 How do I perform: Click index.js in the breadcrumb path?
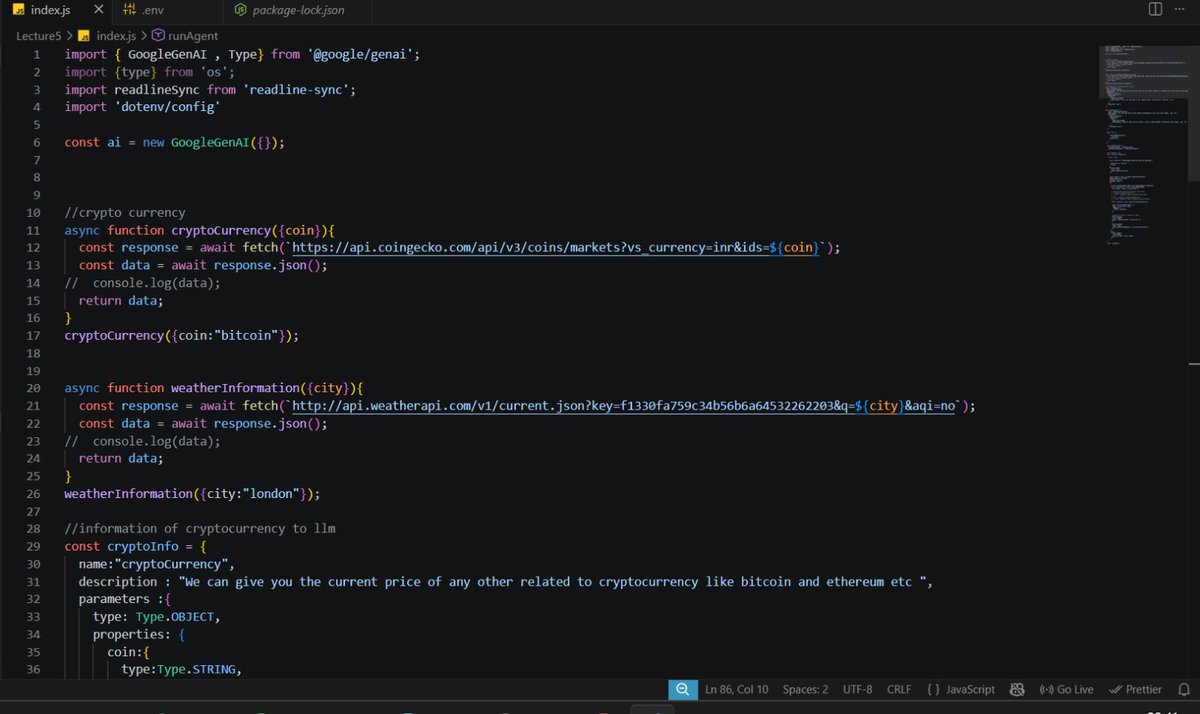tap(116, 35)
